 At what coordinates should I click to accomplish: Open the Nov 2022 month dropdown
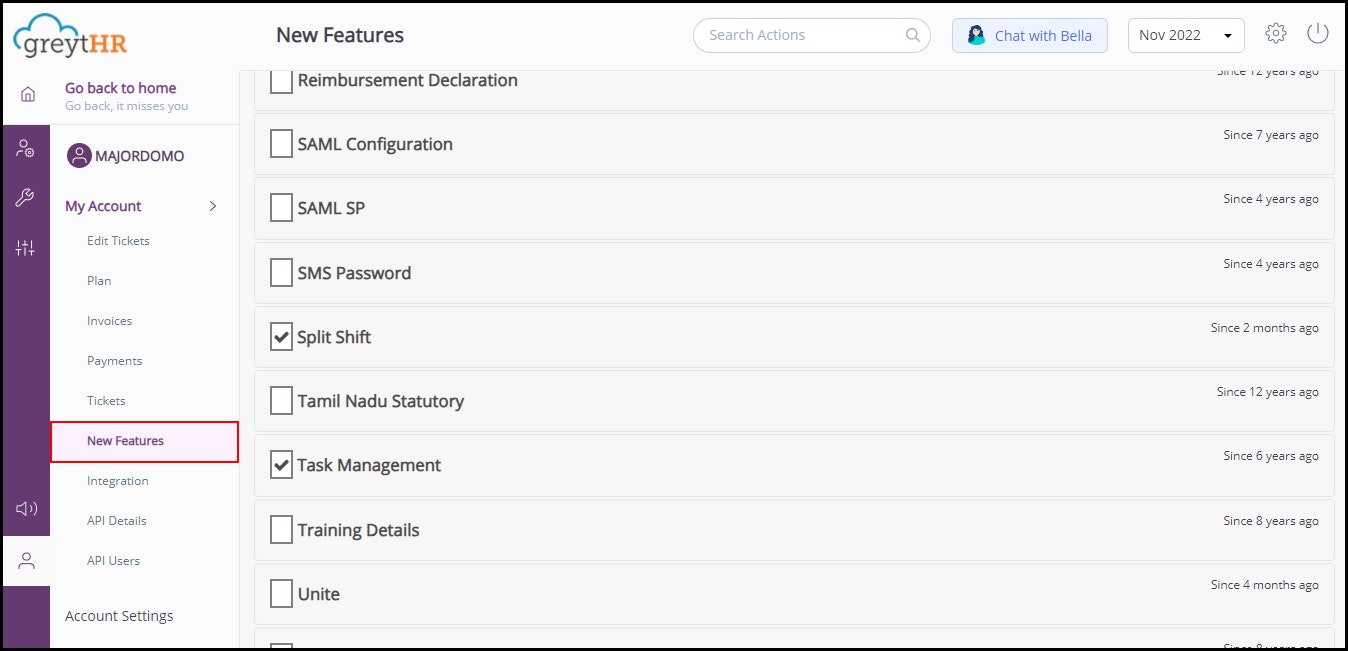pyautogui.click(x=1186, y=35)
